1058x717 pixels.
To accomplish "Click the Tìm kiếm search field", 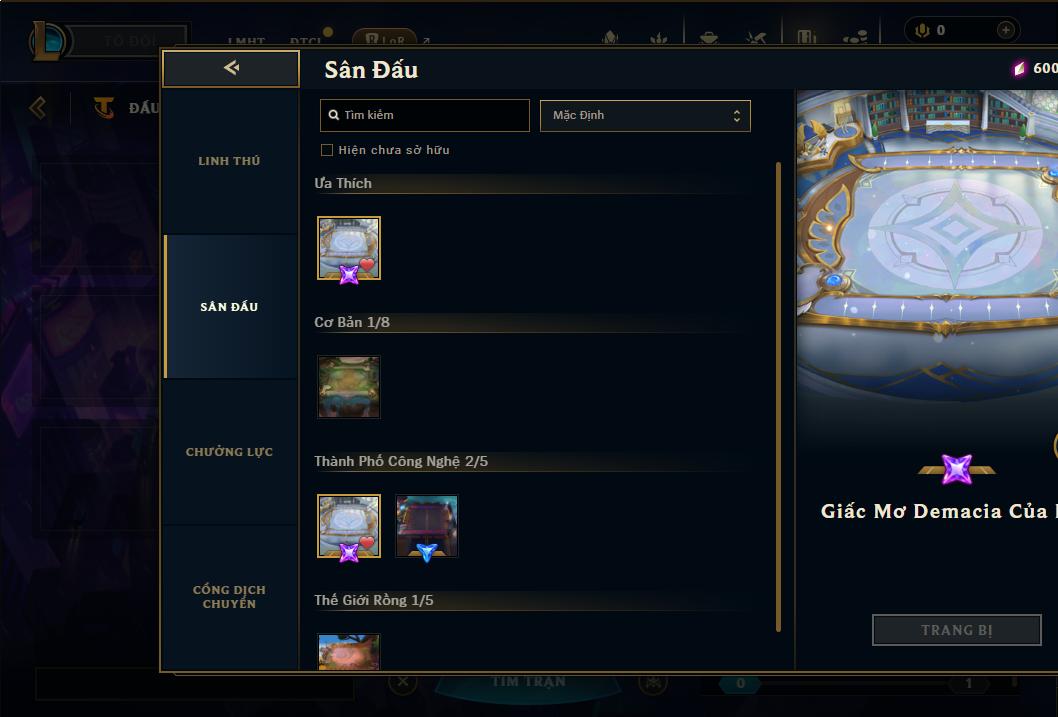I will 424,115.
